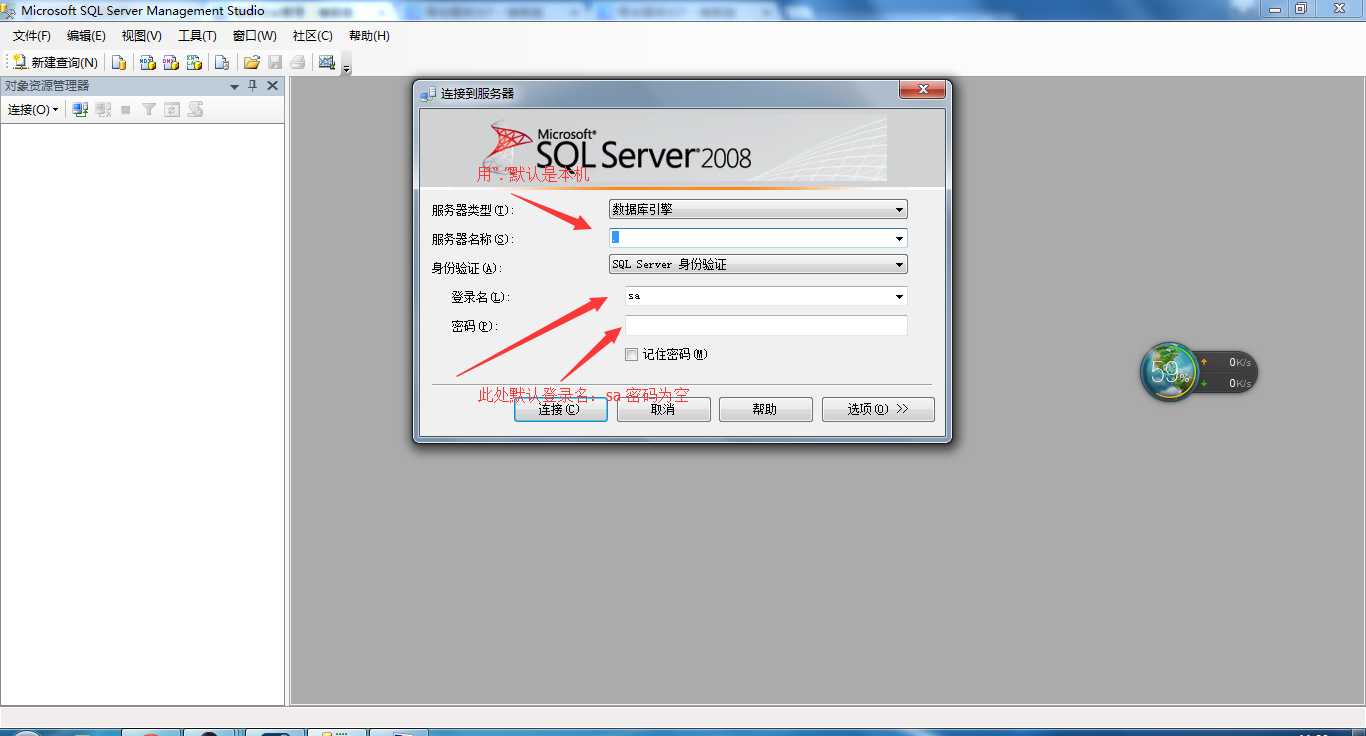Open the 工具(T) menu

tap(197, 35)
